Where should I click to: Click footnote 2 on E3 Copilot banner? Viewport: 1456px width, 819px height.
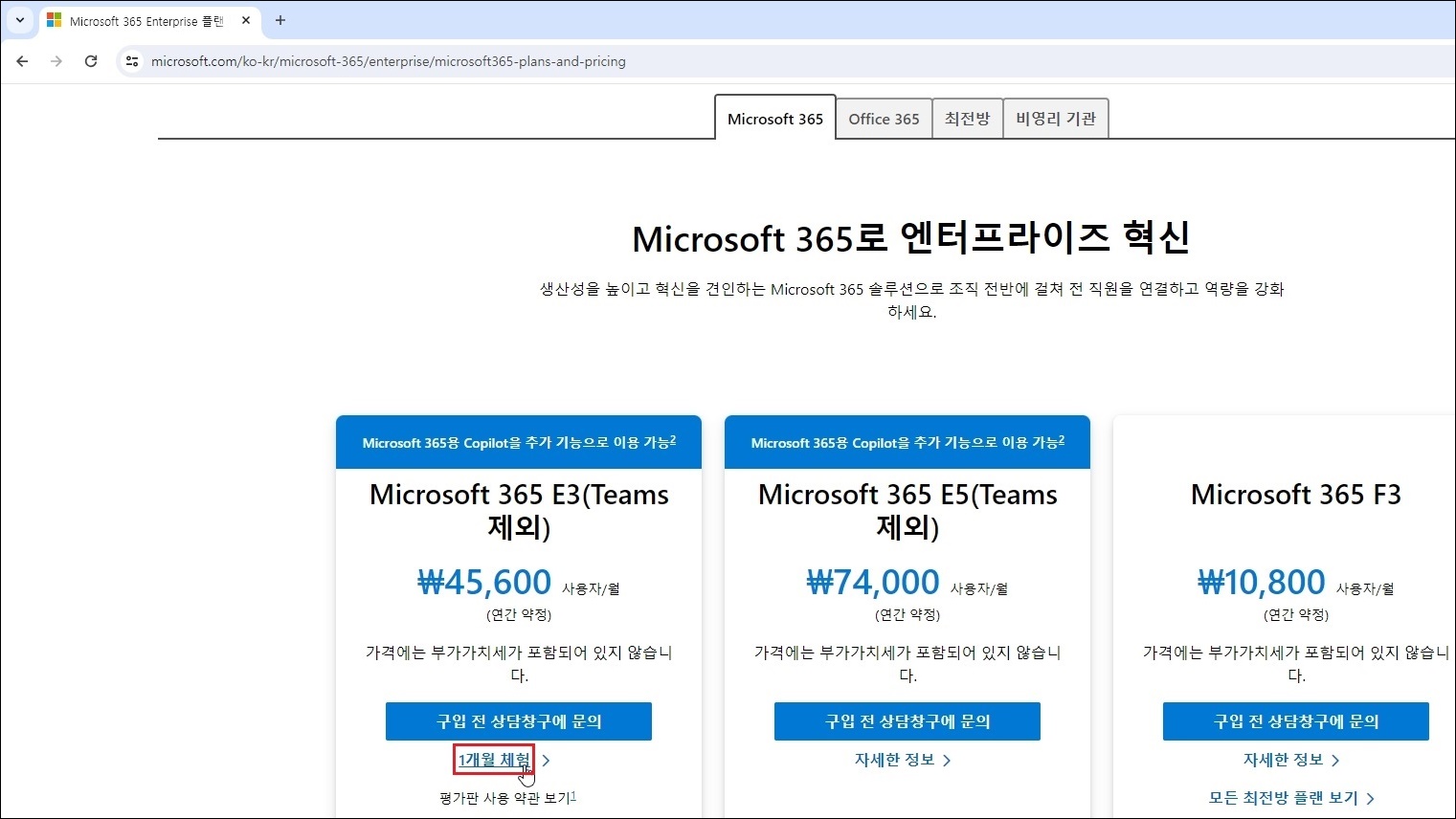click(673, 440)
